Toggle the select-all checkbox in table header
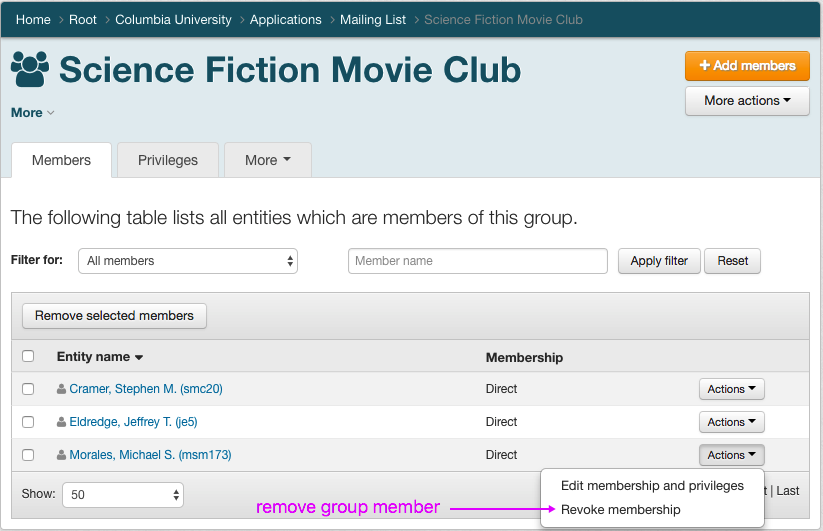This screenshot has height=531, width=823. 28,356
